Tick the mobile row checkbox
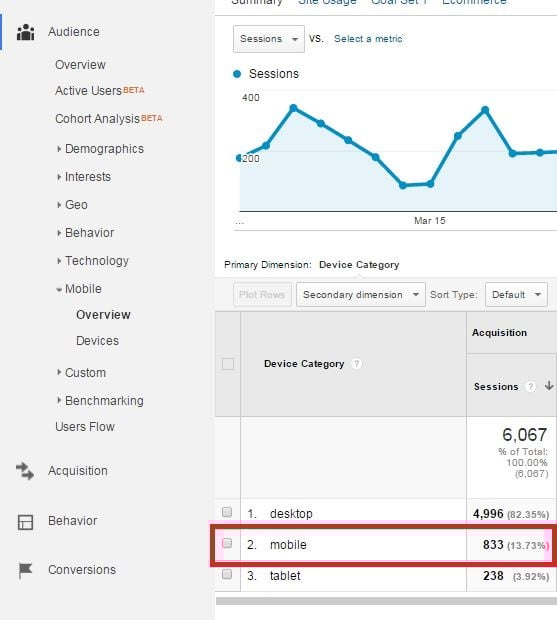This screenshot has height=620, width=557. click(227, 543)
